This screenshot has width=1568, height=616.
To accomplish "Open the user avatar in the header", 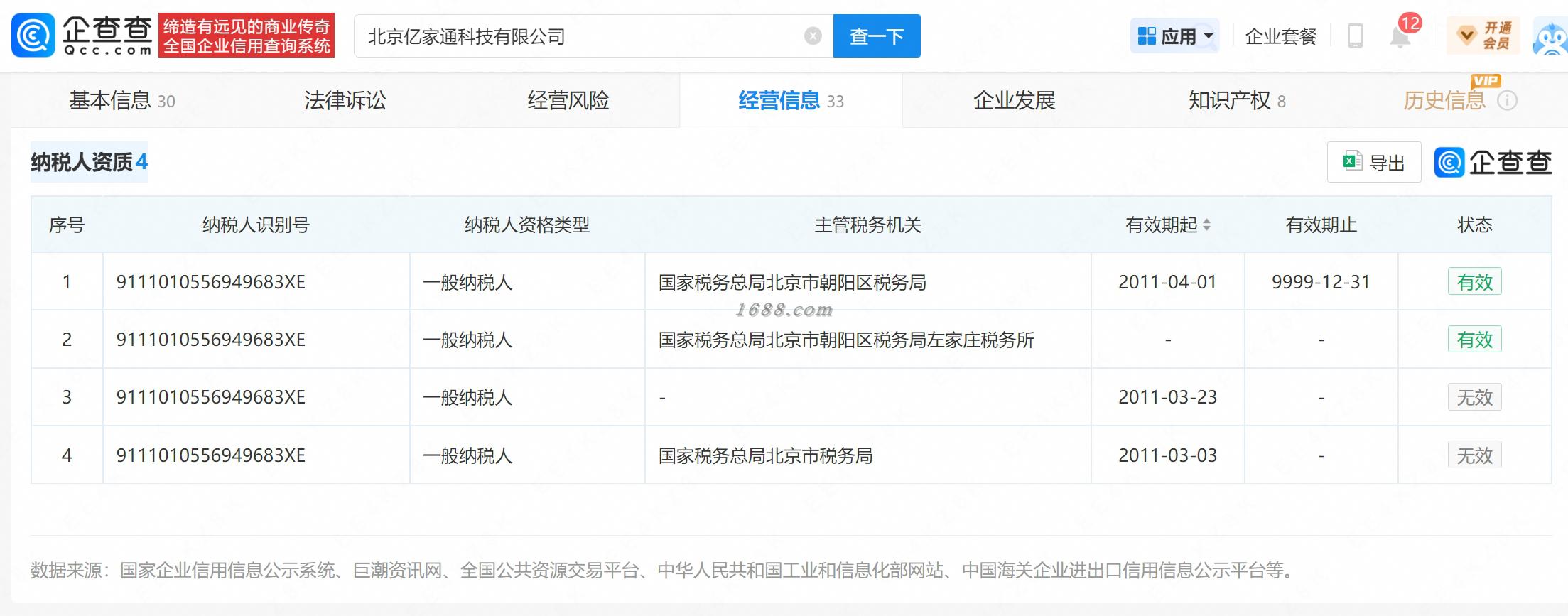I will pos(1550,37).
